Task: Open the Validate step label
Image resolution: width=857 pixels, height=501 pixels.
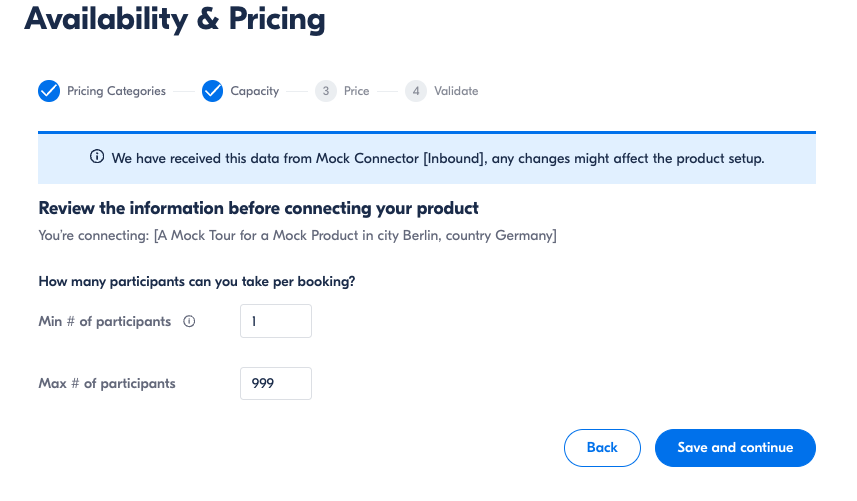Action: (456, 91)
